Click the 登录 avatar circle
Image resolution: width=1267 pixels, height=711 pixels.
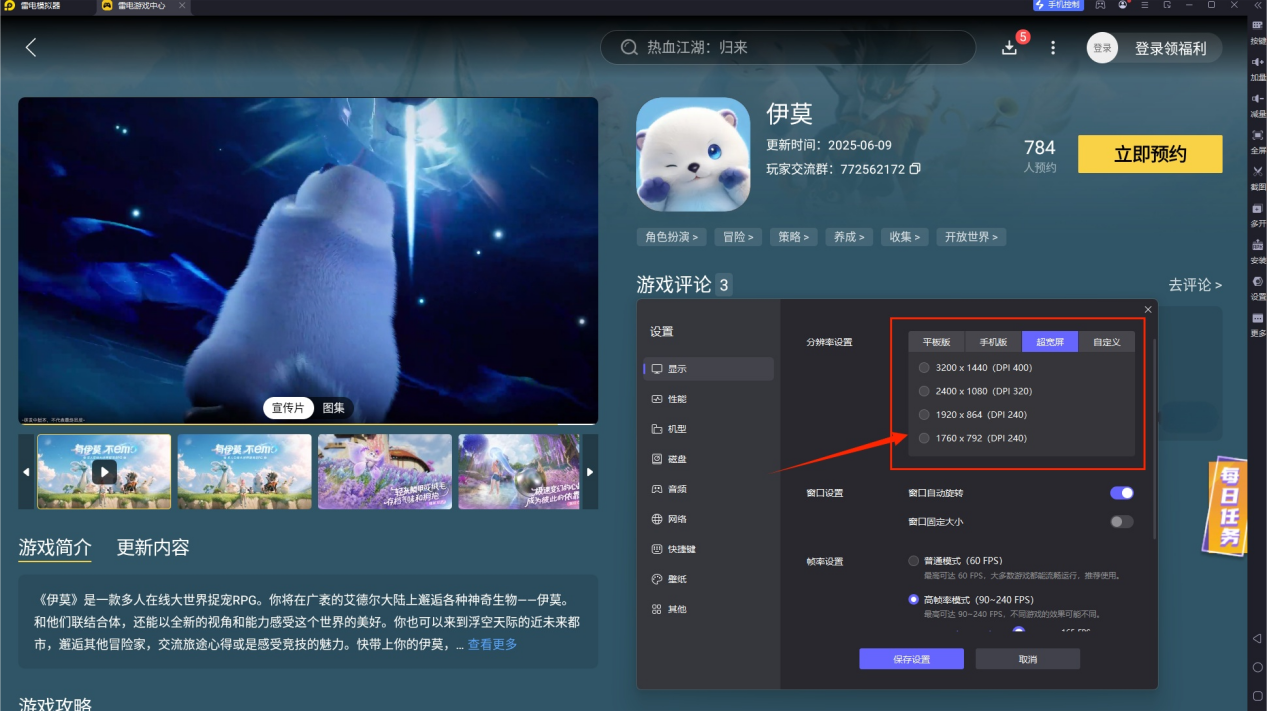(1102, 48)
